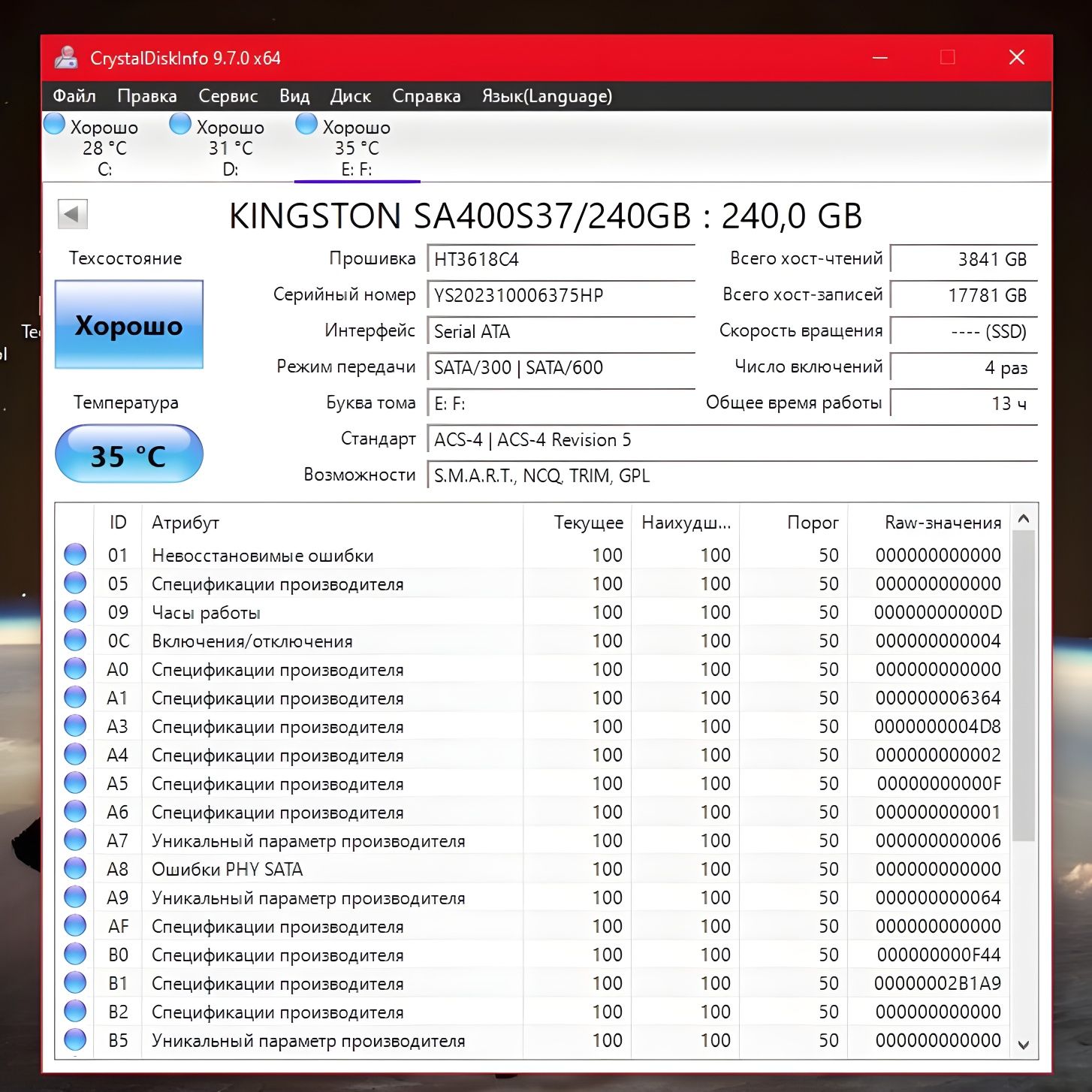Click status circle for attribute A6
This screenshot has height=1092, width=1092.
click(75, 811)
